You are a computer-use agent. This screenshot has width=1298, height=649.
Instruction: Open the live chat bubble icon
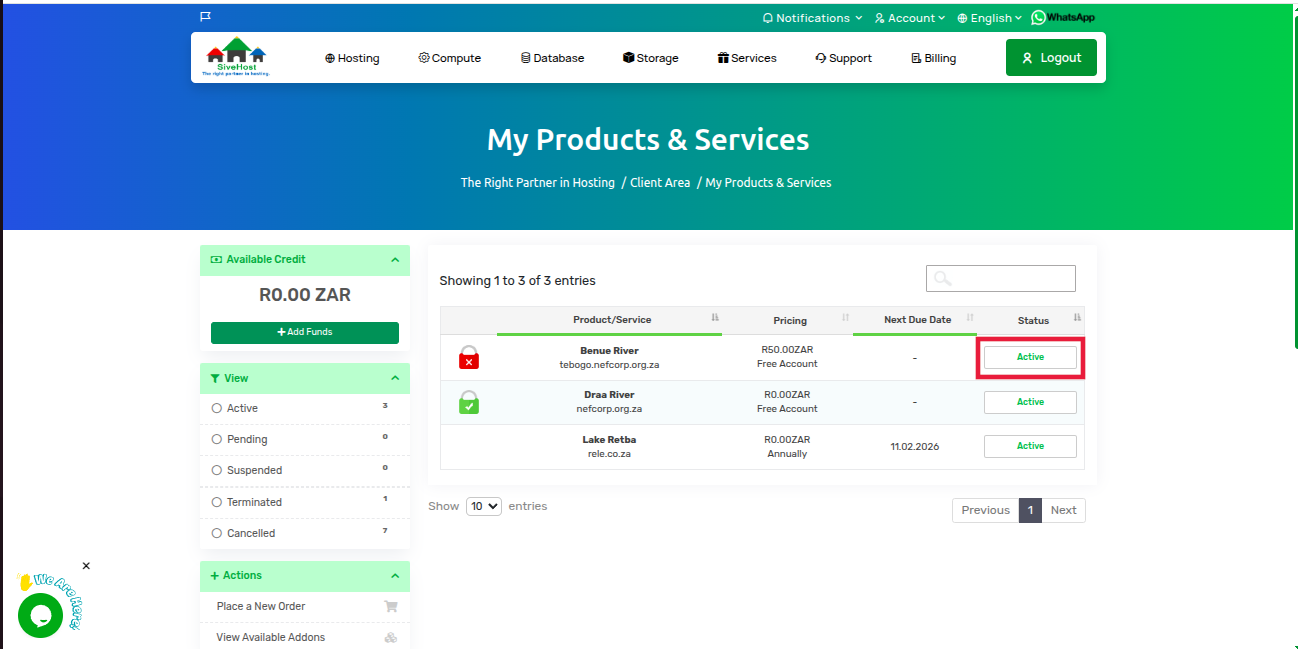(x=41, y=616)
